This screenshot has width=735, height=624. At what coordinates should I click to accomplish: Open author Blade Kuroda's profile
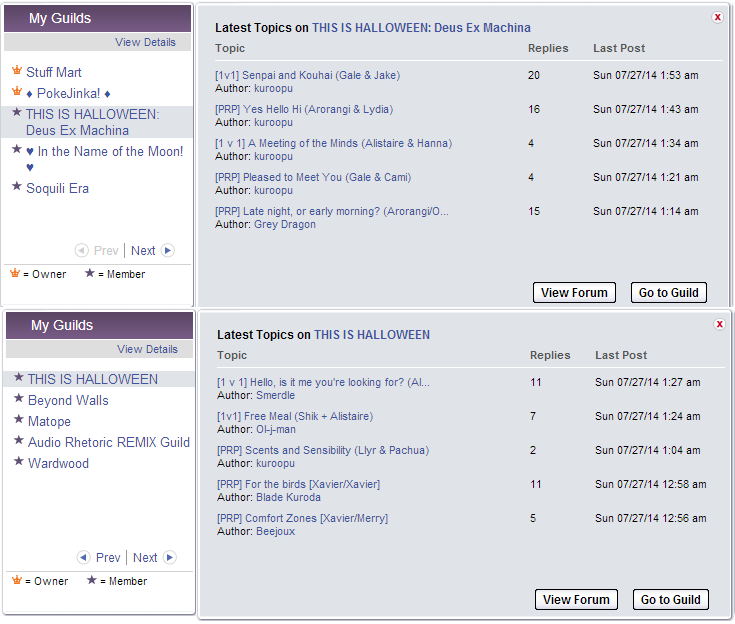pyautogui.click(x=289, y=497)
